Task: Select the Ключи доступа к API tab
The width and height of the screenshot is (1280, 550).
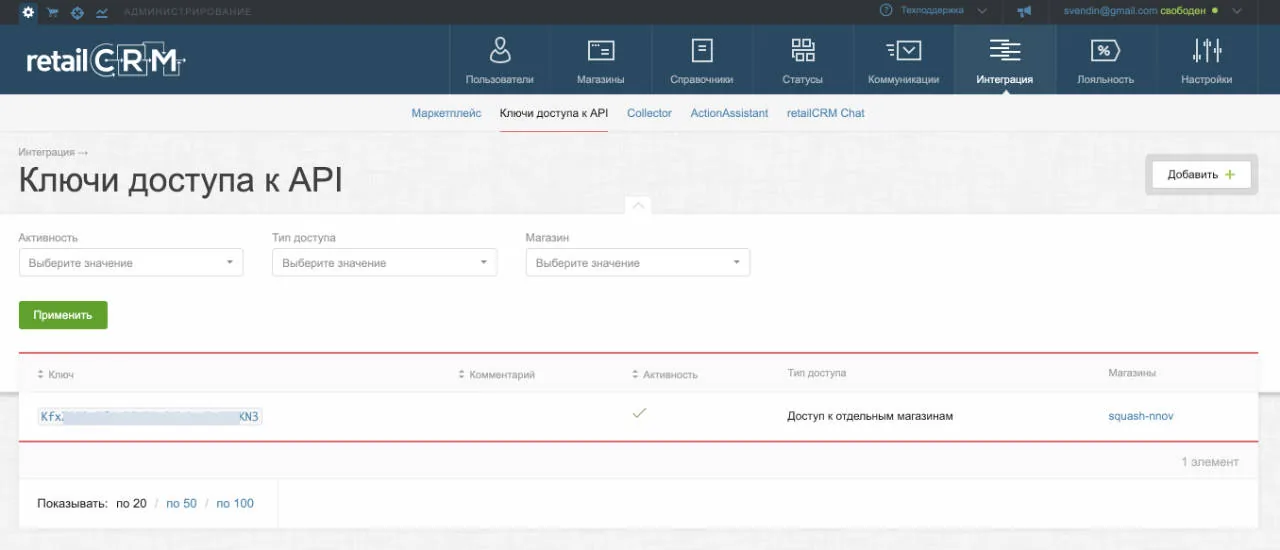Action: click(x=554, y=113)
